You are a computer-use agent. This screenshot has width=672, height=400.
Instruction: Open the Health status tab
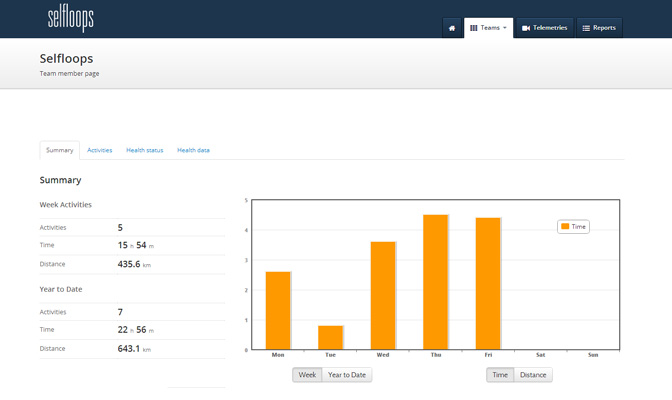point(144,150)
